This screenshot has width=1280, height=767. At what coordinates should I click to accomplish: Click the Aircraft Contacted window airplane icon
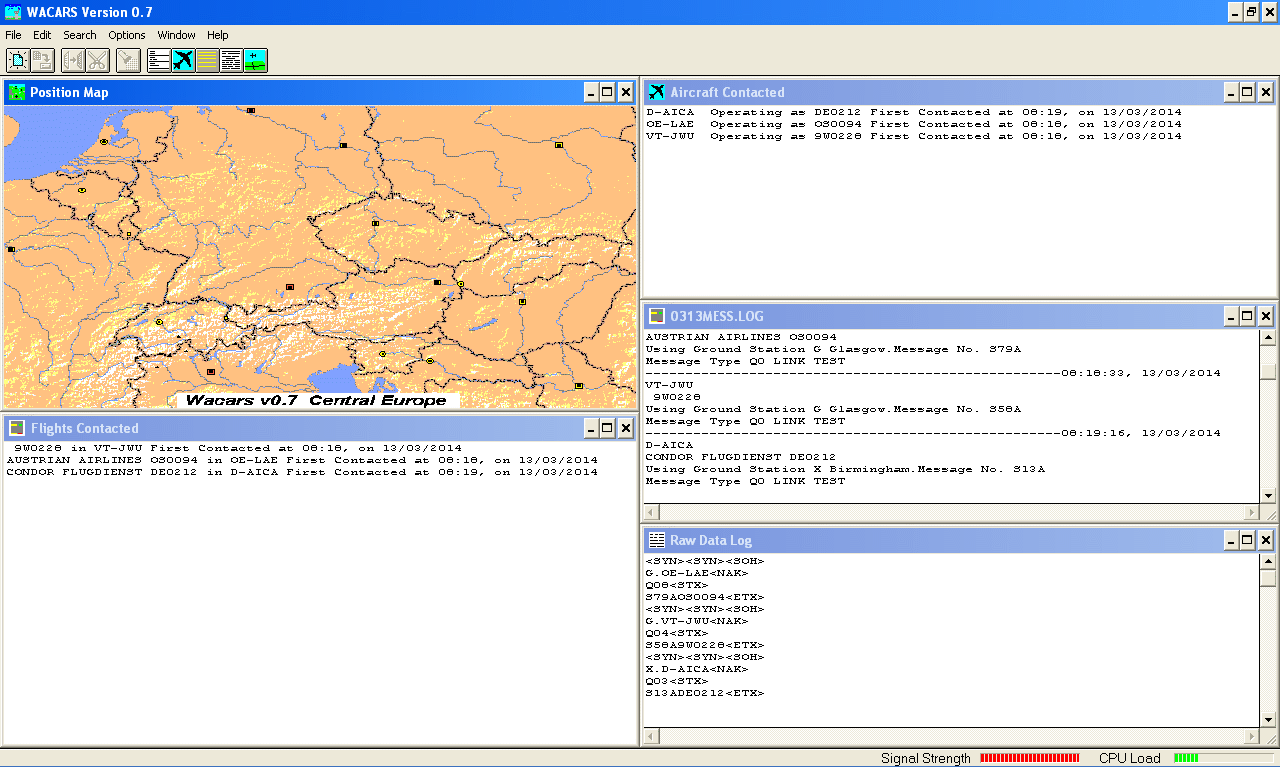pos(657,92)
